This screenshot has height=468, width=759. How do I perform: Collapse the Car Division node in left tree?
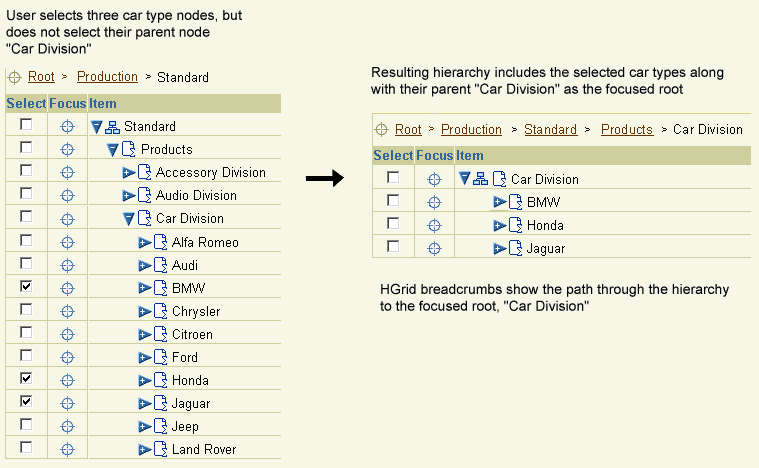[x=128, y=219]
